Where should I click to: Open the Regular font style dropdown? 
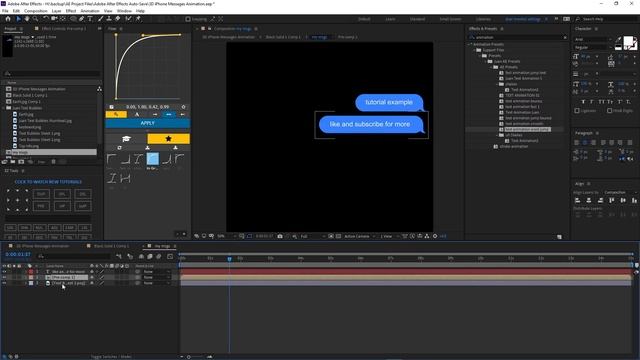593,47
